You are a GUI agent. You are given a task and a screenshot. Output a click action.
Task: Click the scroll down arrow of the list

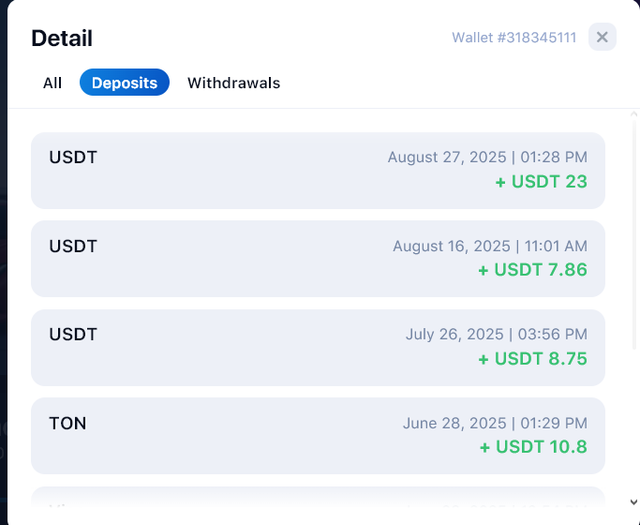pyautogui.click(x=633, y=502)
